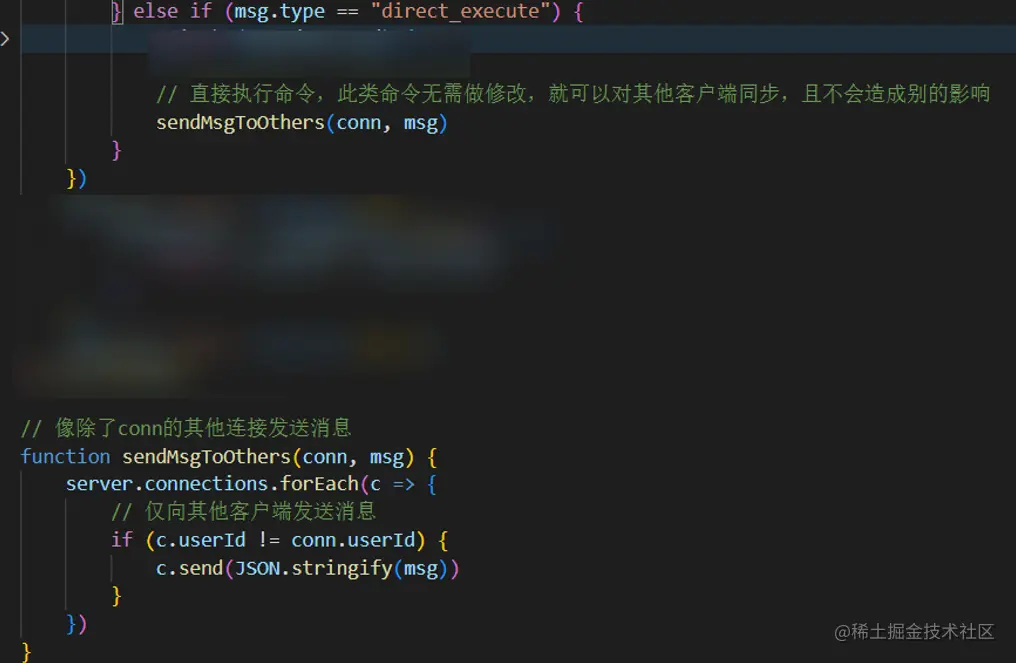Click sendMsgToOthers name in function declaration

206,456
